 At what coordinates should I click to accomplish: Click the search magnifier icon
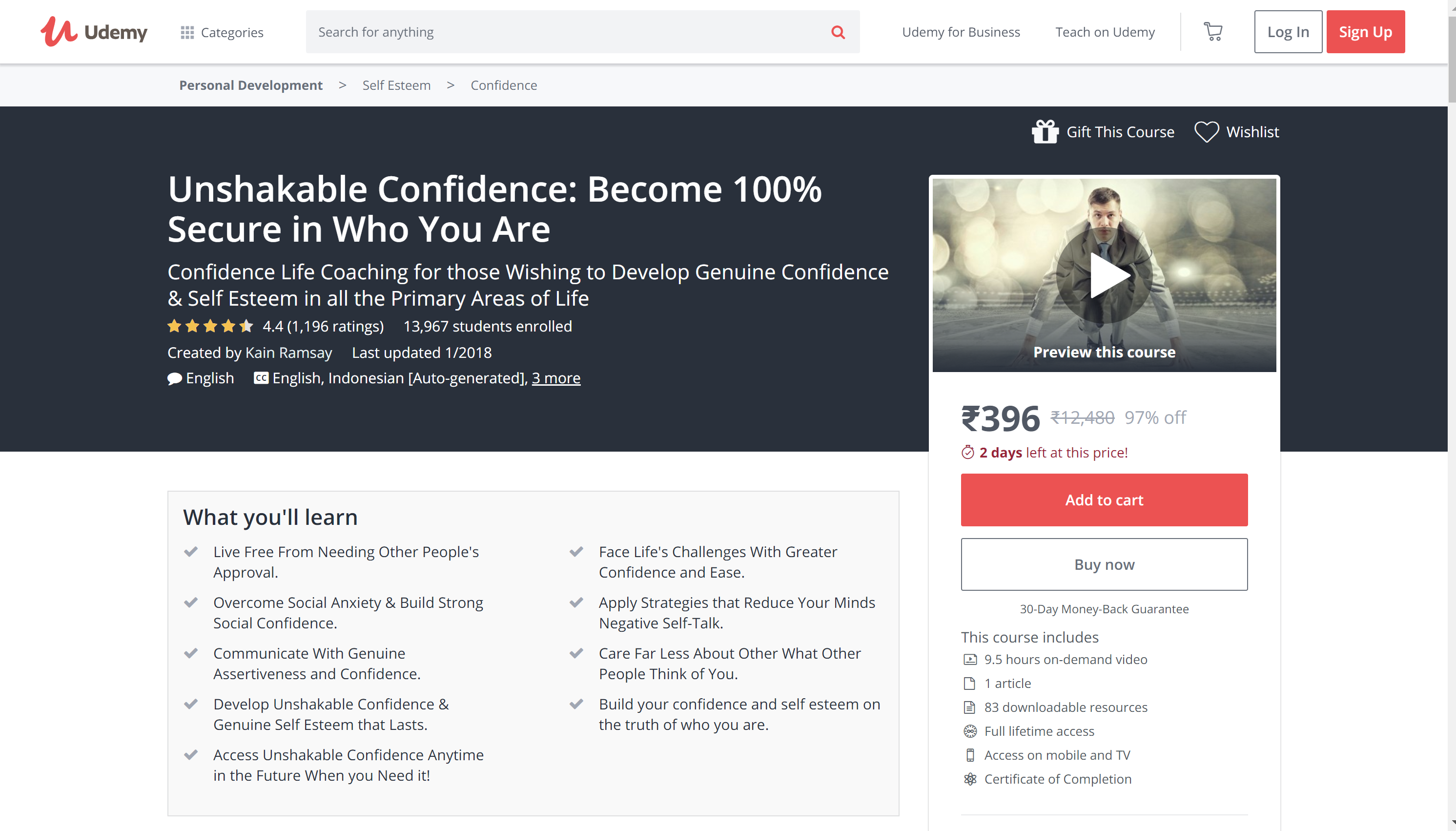click(x=838, y=32)
